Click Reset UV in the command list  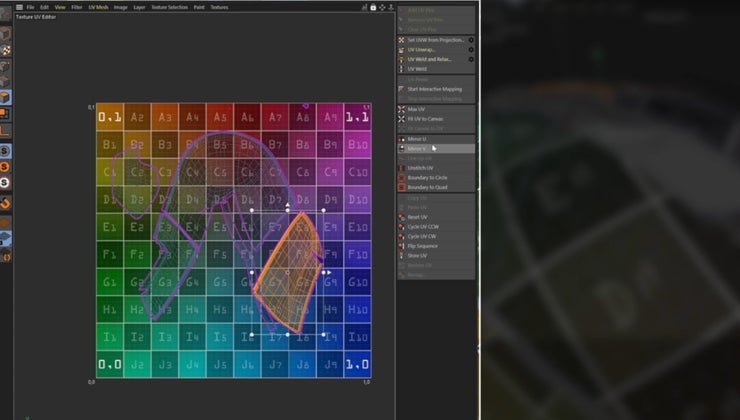pyautogui.click(x=419, y=217)
